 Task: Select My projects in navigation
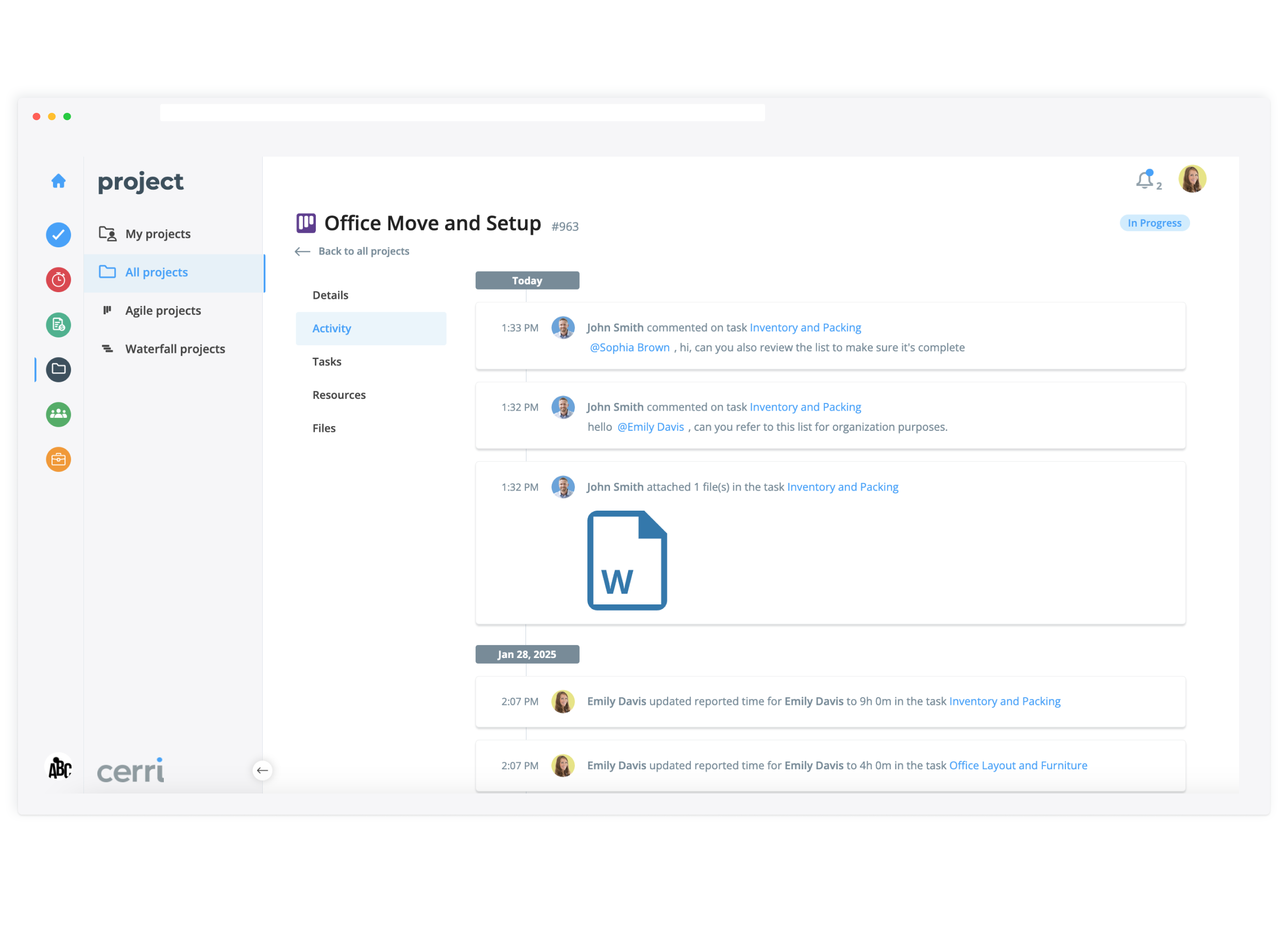tap(157, 234)
